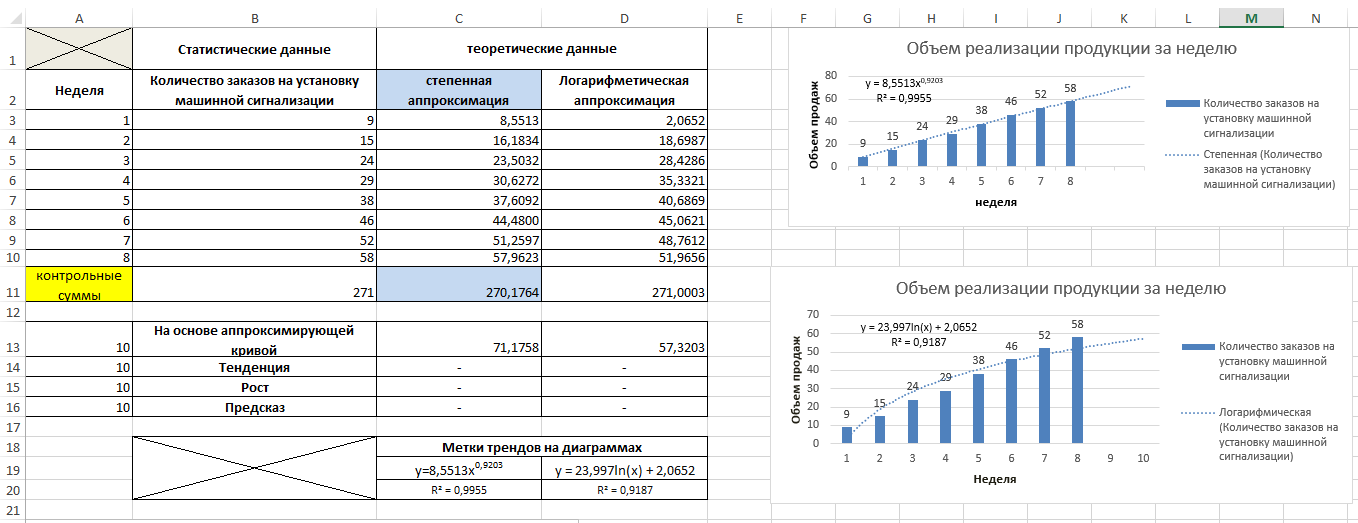Image resolution: width=1358 pixels, height=523 pixels.
Task: Click cell 'На основе аппроксимирующей кривой'
Action: pos(254,340)
